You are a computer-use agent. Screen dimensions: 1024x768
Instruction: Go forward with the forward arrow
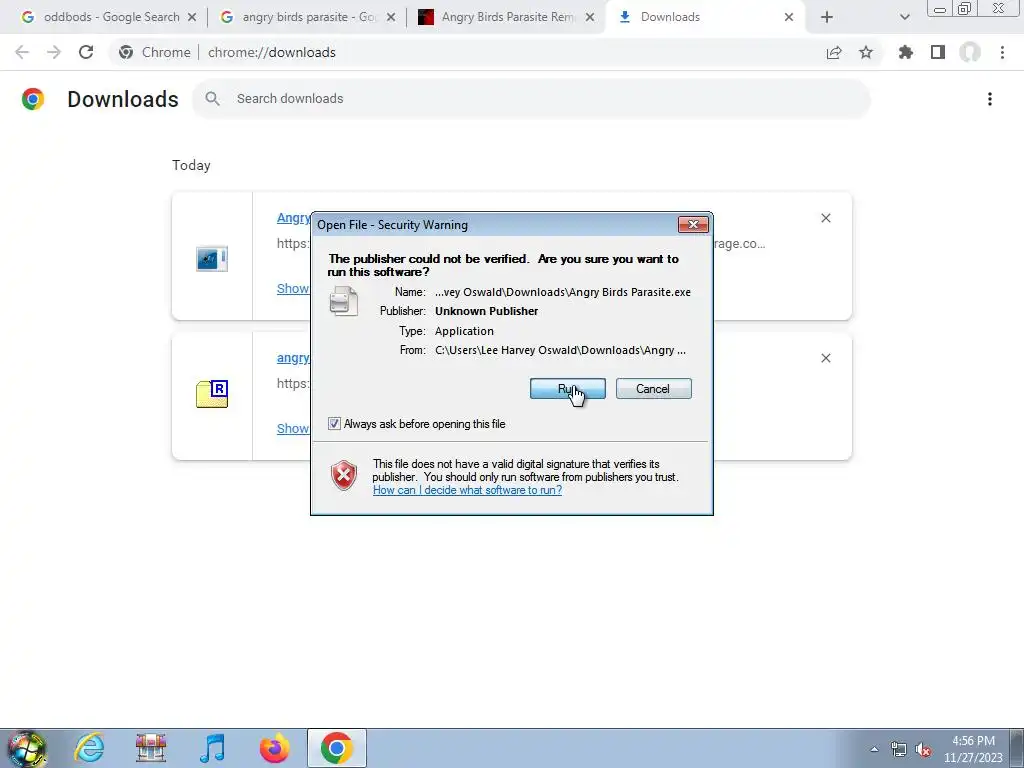54,52
